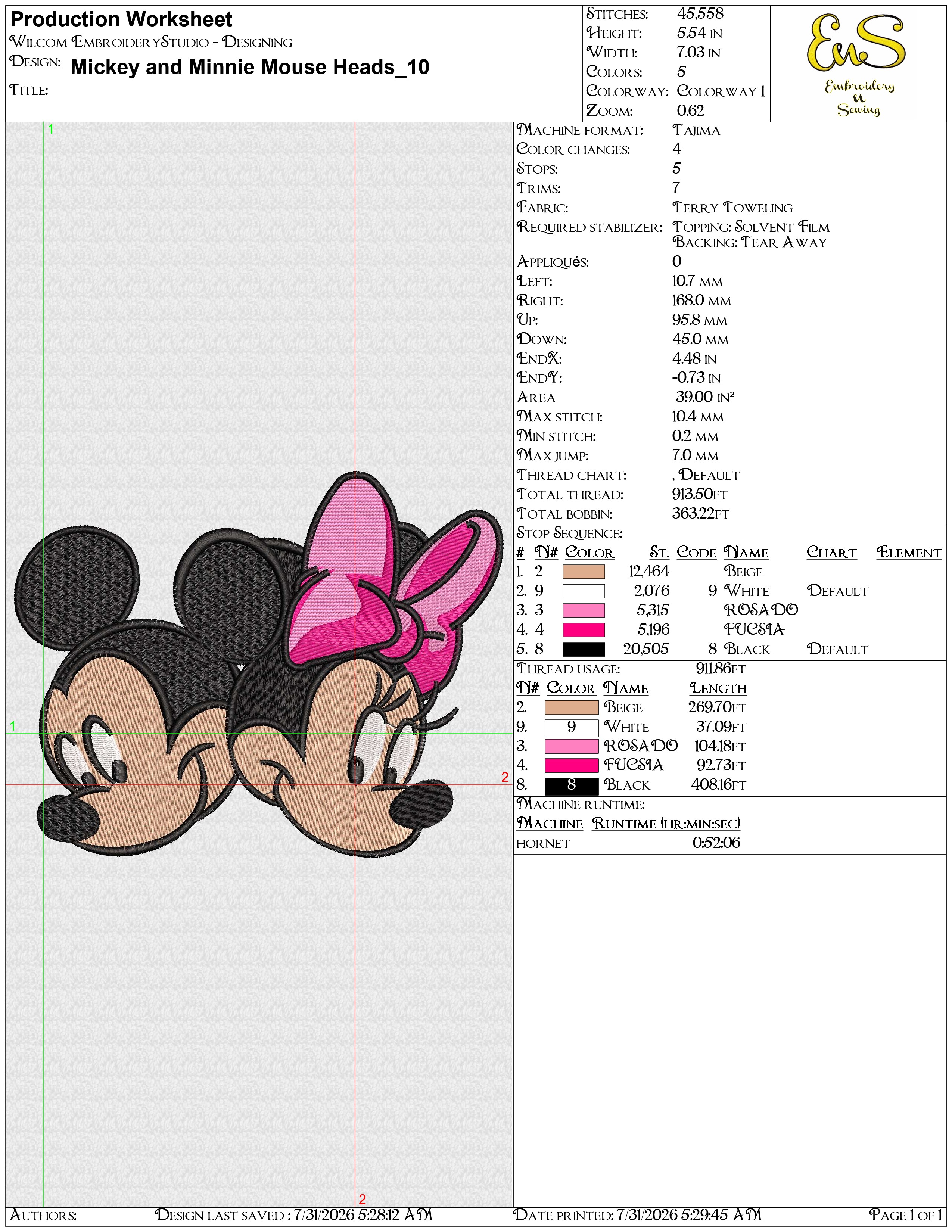952x1232 pixels.
Task: Select the Height value 5.54 in
Action: pyautogui.click(x=699, y=33)
